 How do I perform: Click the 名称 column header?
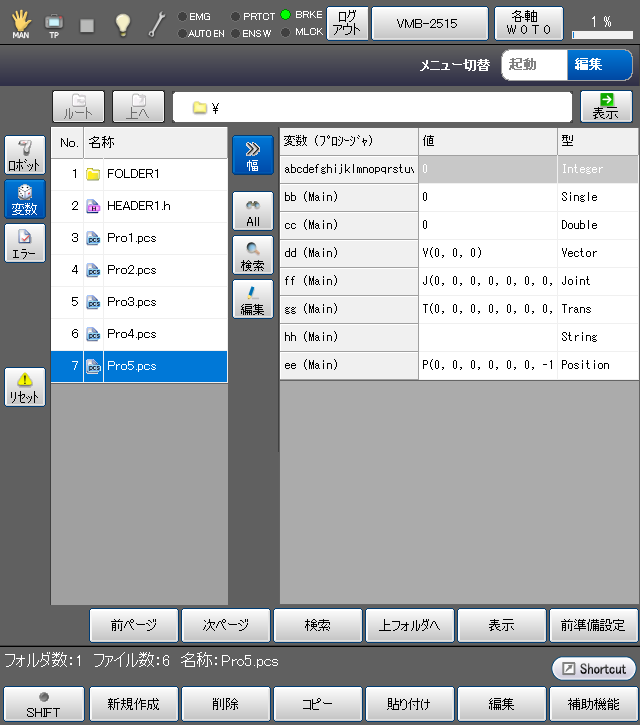point(155,143)
